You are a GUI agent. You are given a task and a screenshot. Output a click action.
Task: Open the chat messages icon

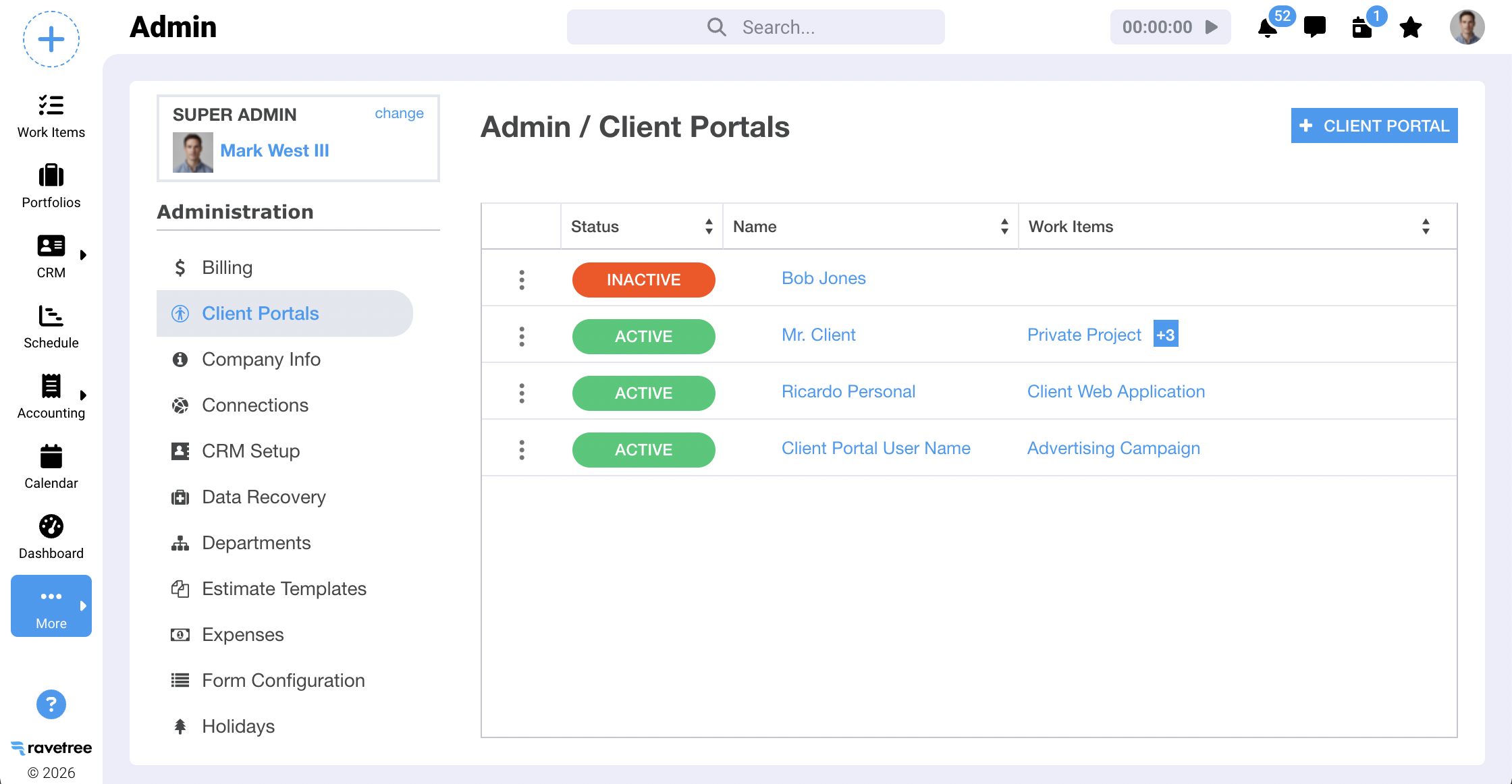tap(1314, 27)
